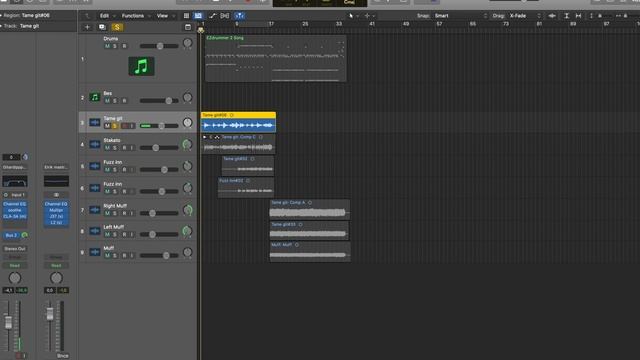The width and height of the screenshot is (640, 360).
Task: Record-enable the Muff track
Action: tap(124, 256)
